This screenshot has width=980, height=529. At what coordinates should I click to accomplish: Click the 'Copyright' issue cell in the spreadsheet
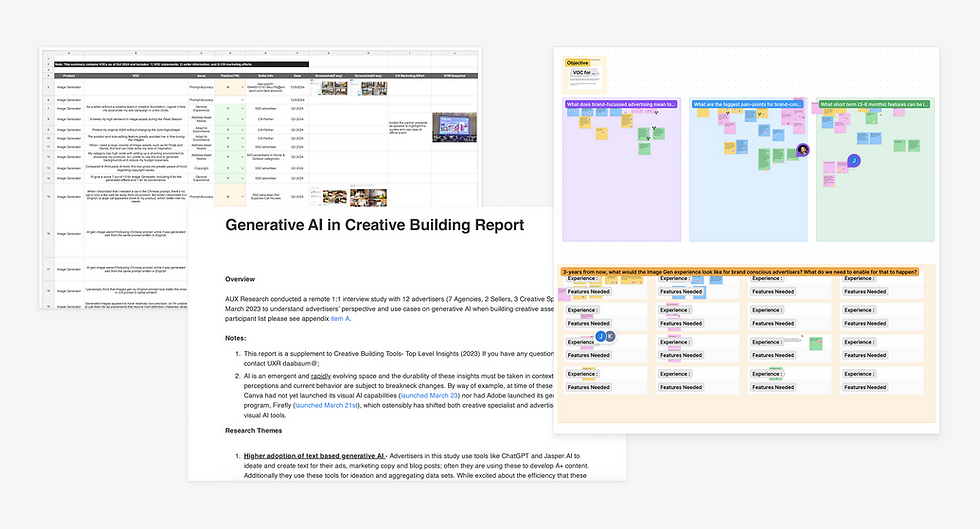201,168
